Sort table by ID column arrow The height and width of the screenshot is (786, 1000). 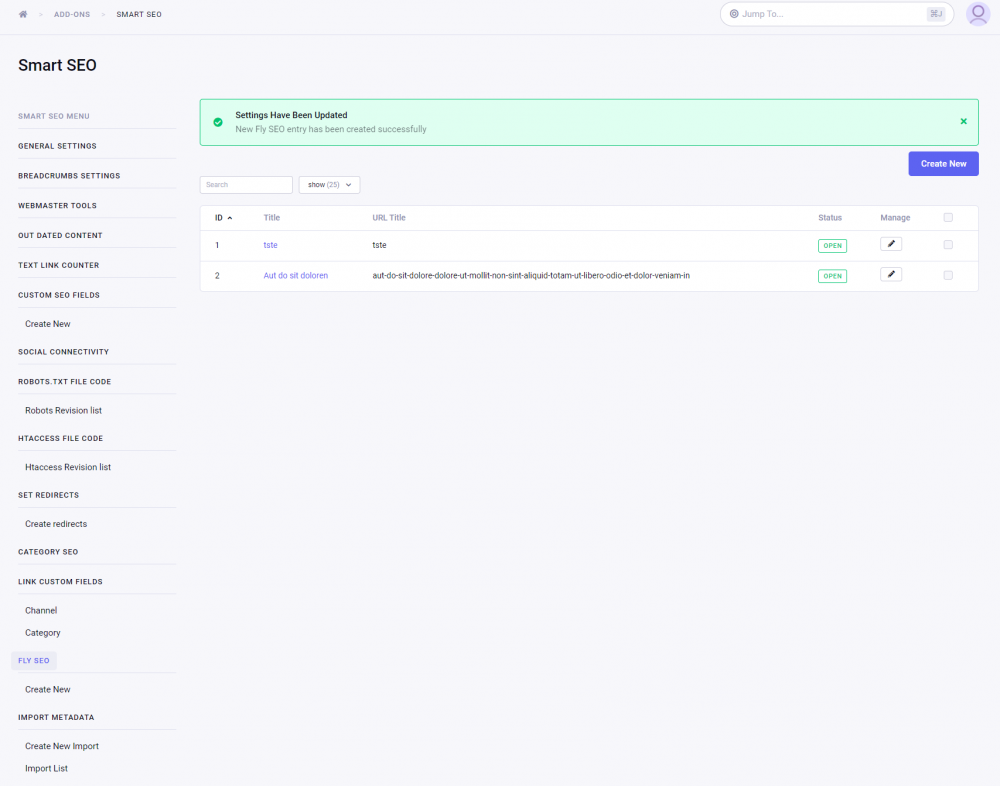230,218
